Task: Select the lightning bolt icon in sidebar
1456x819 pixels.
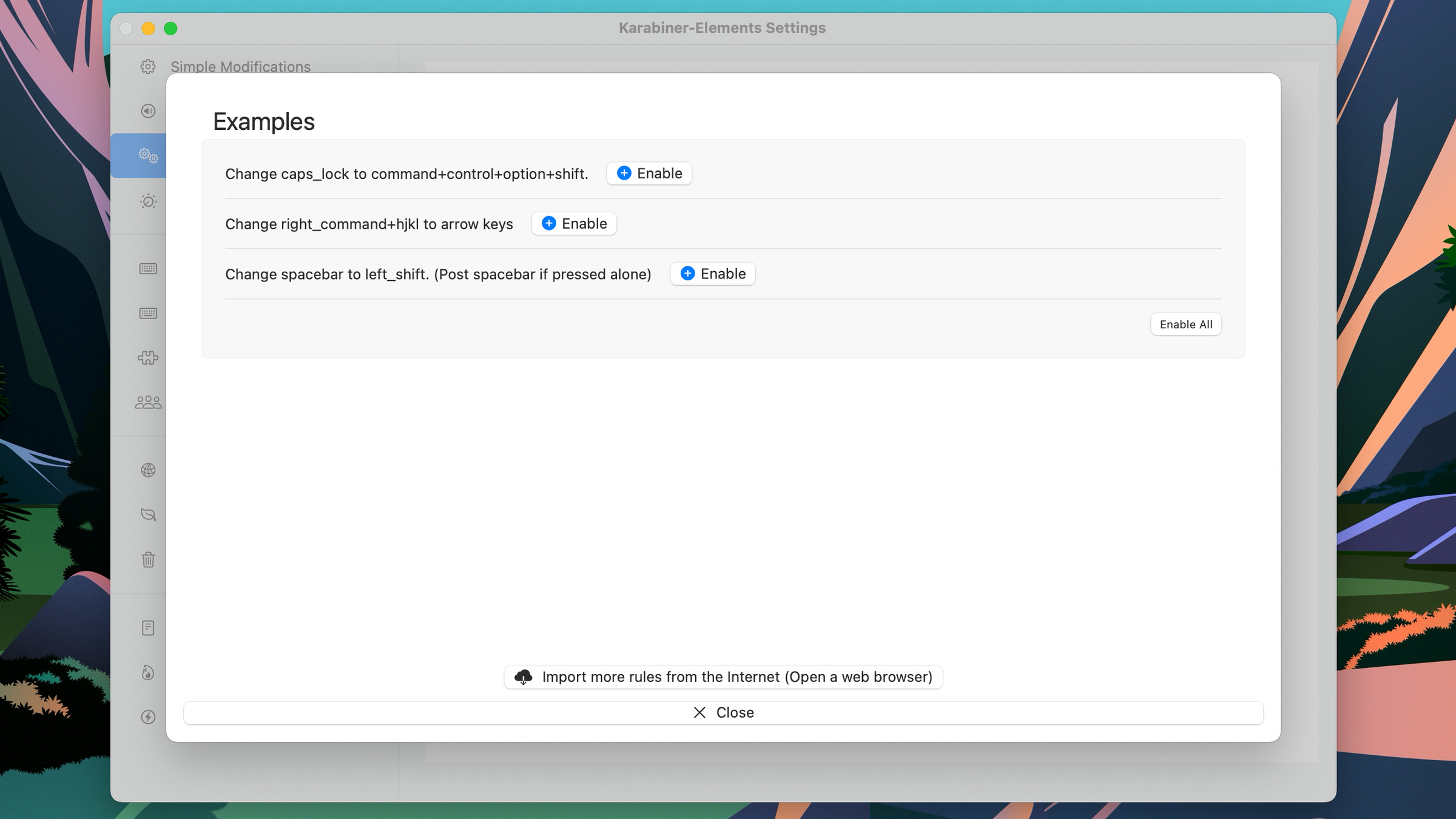Action: tap(147, 716)
